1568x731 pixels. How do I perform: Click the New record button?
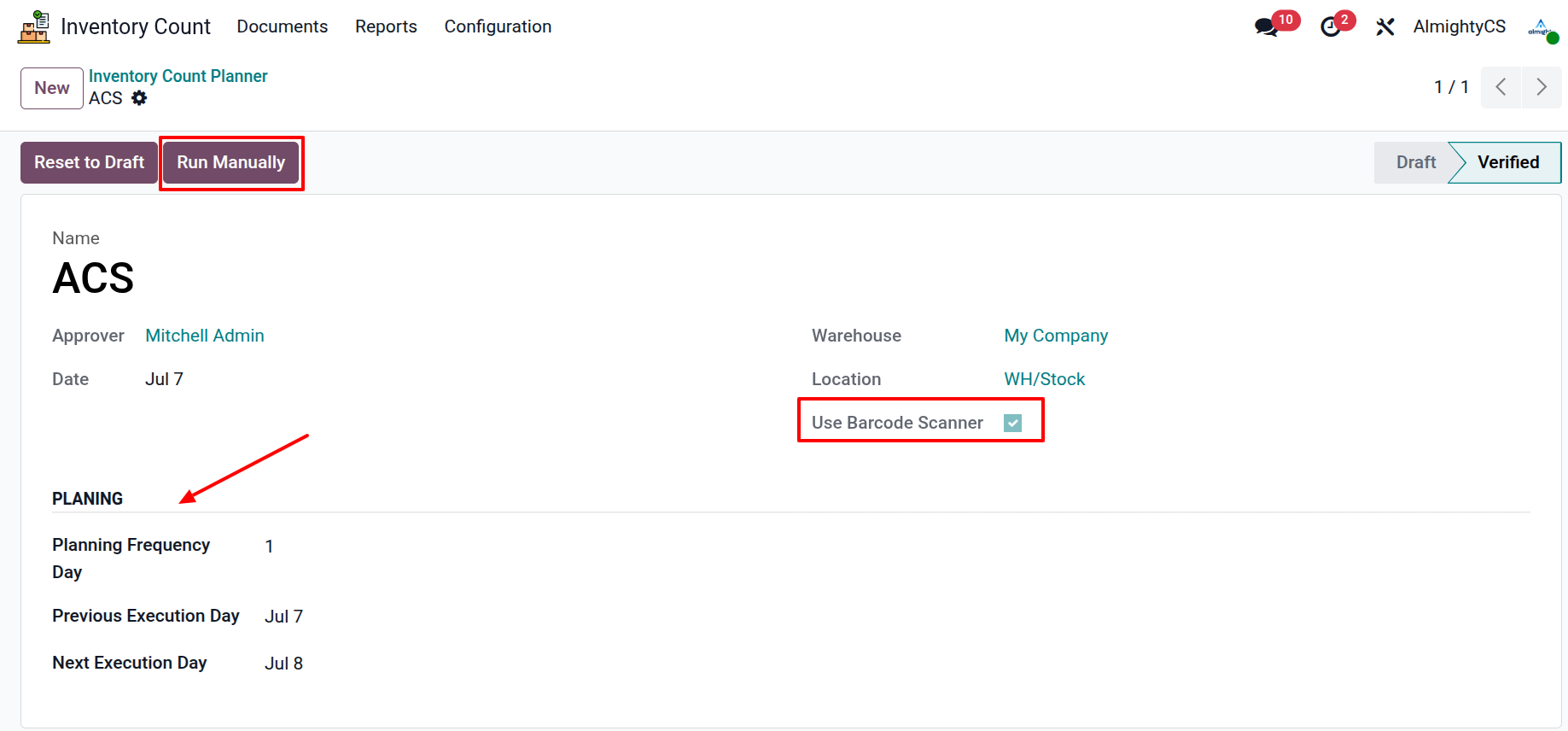52,88
